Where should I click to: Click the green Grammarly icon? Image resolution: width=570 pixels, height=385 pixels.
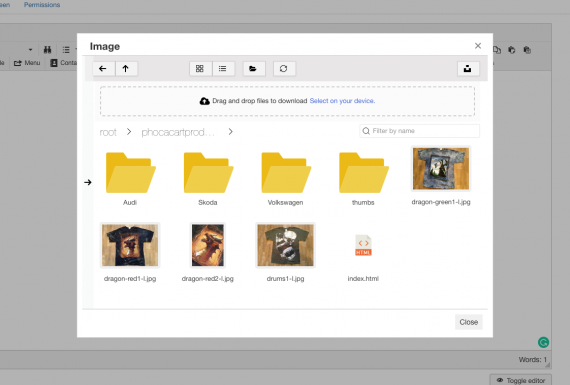click(x=543, y=342)
